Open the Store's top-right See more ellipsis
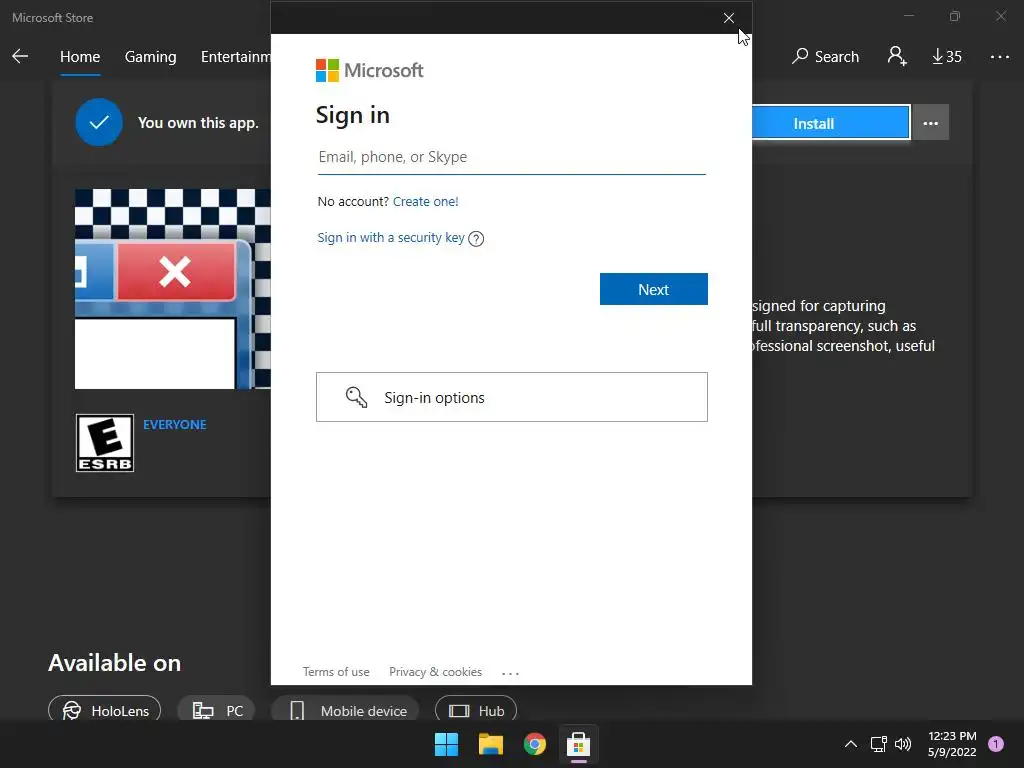This screenshot has height=768, width=1024. click(x=1000, y=57)
